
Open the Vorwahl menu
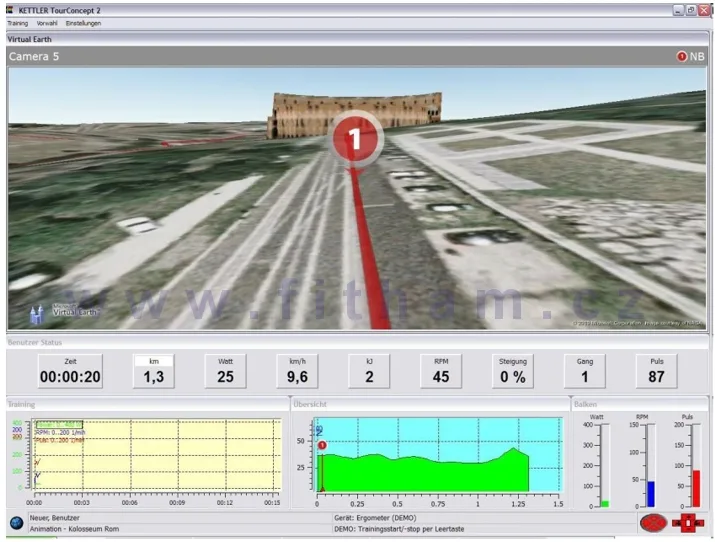pos(47,22)
